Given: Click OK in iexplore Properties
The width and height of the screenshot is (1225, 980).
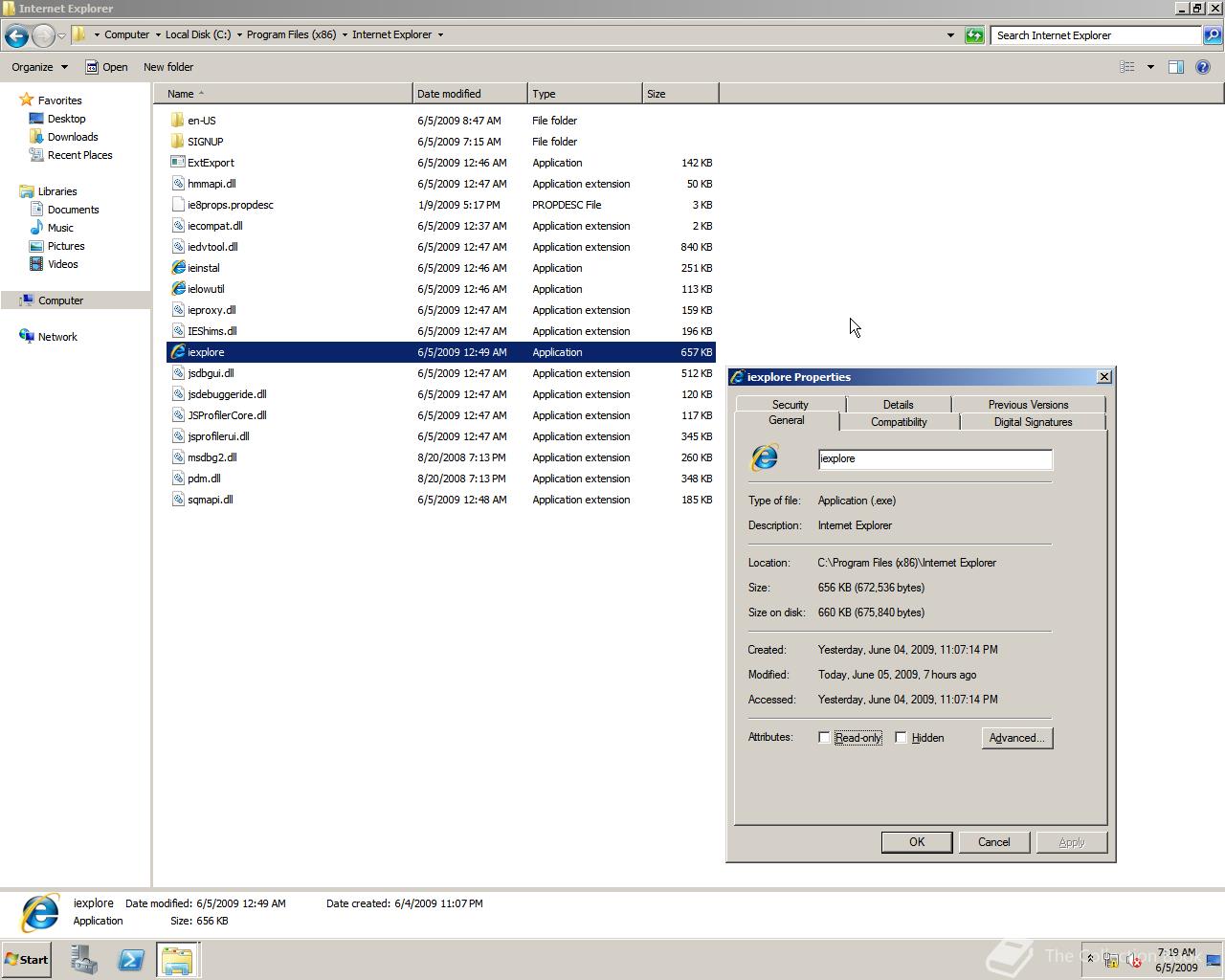Looking at the screenshot, I should (917, 842).
